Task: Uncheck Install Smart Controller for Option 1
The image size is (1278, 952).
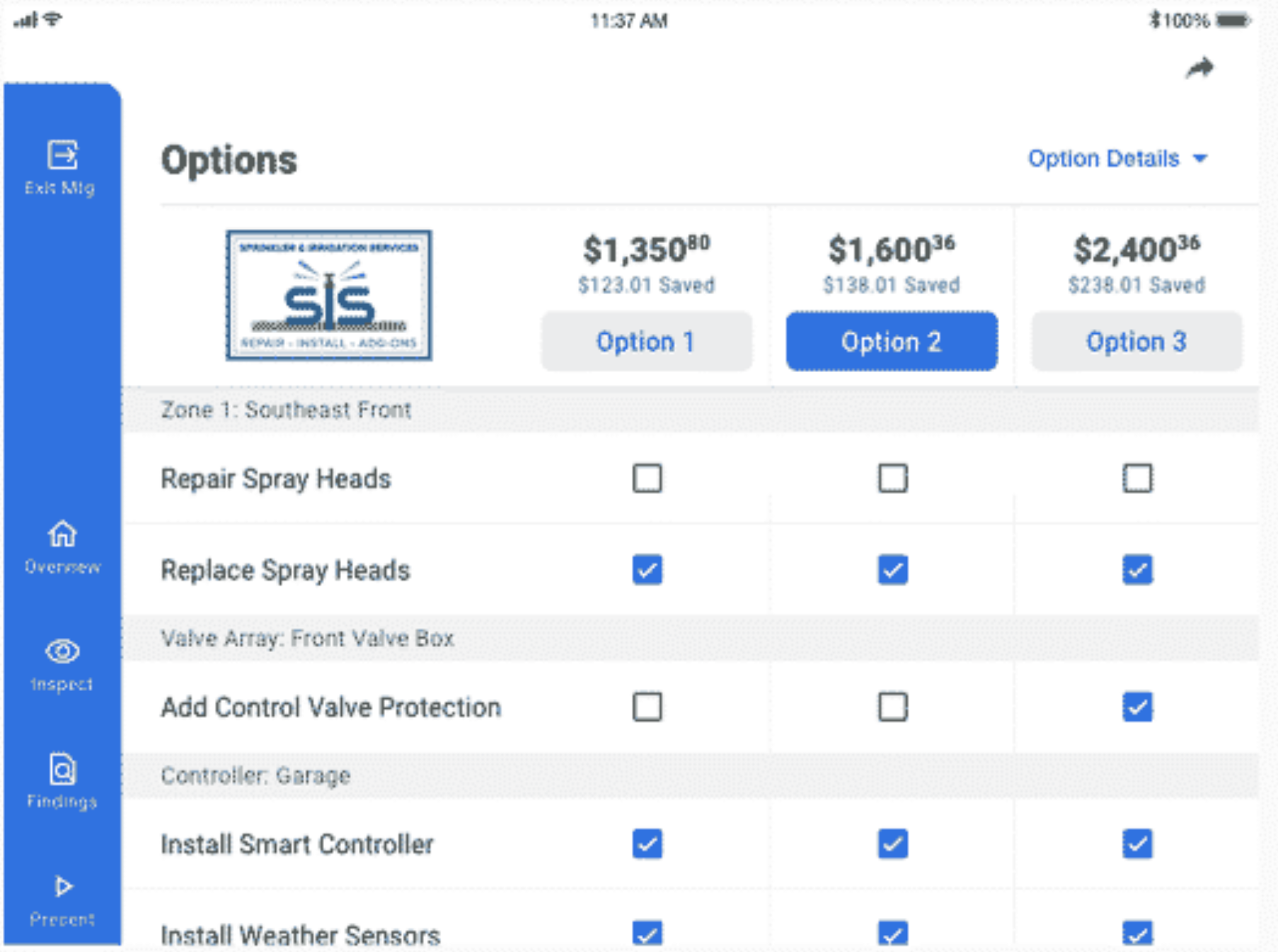Action: point(647,844)
